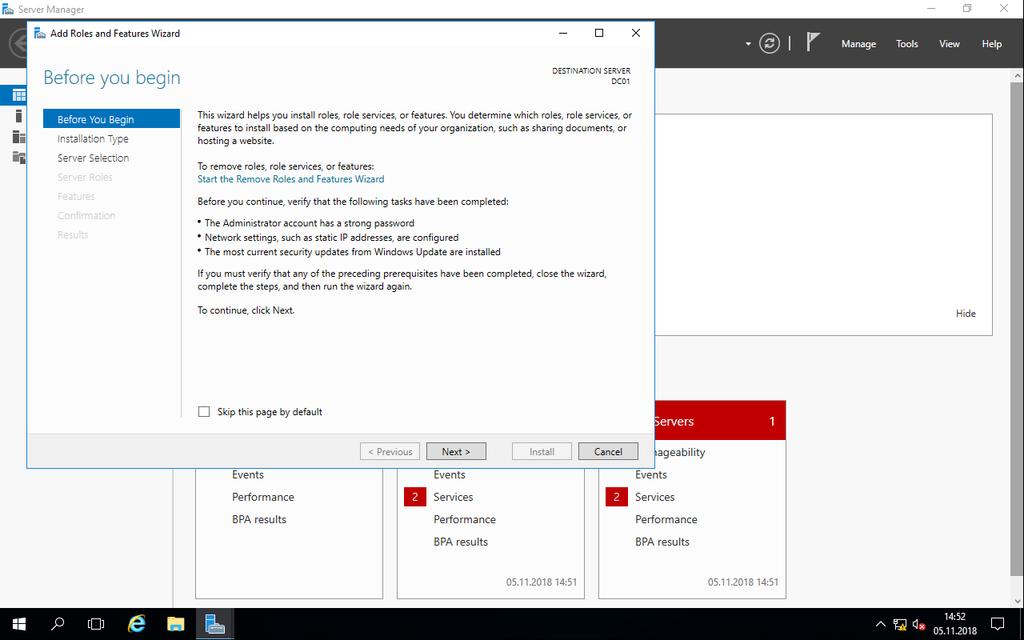Open the Windows Start menu

click(19, 624)
